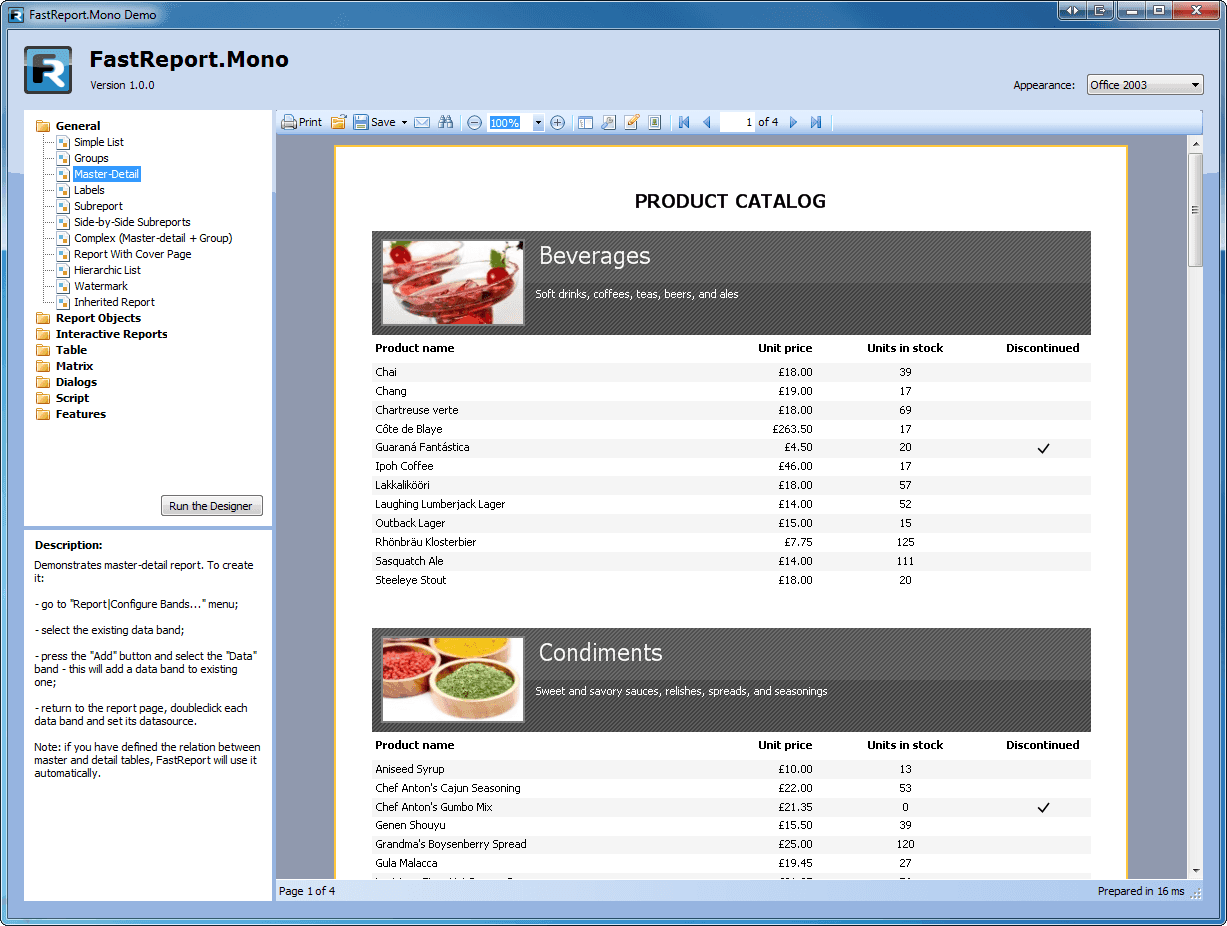This screenshot has width=1227, height=926.
Task: Select Report With Cover Page
Action: click(133, 254)
